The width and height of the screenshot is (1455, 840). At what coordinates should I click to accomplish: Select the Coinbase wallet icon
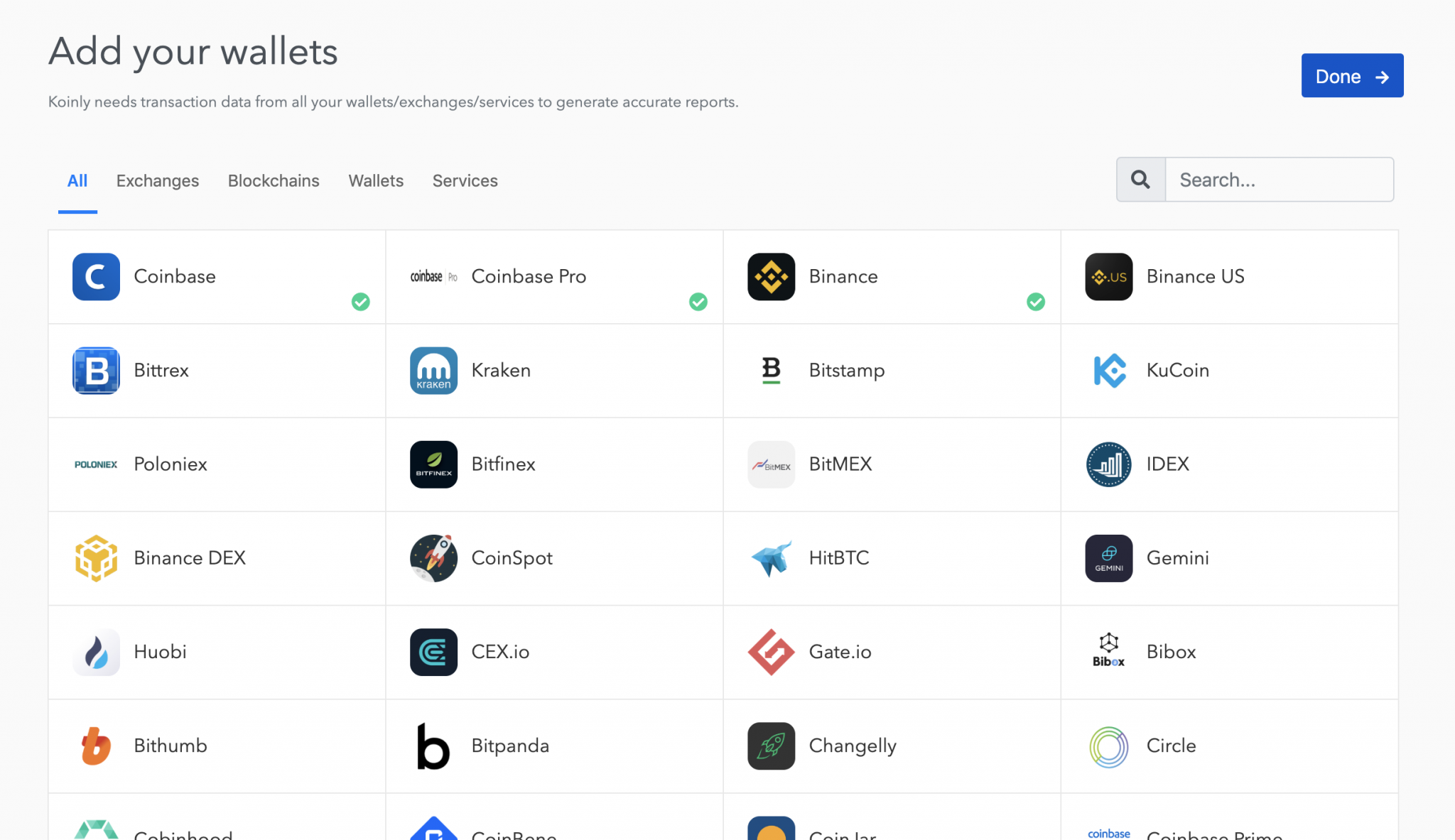coord(96,277)
